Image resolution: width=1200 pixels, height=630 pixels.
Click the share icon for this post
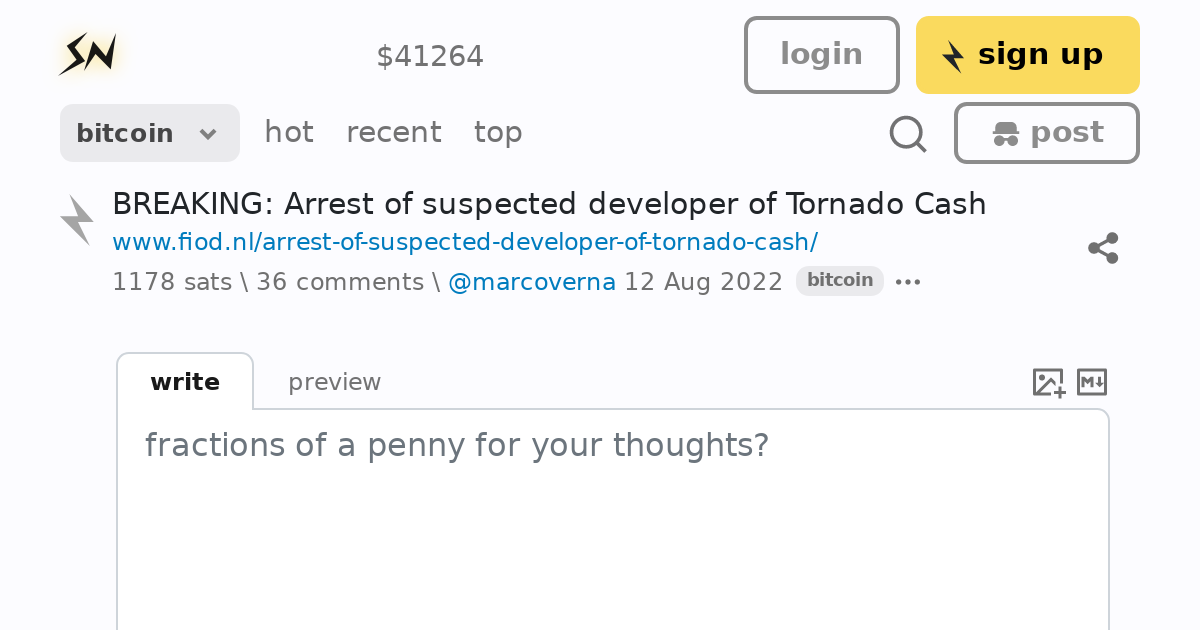(1103, 248)
